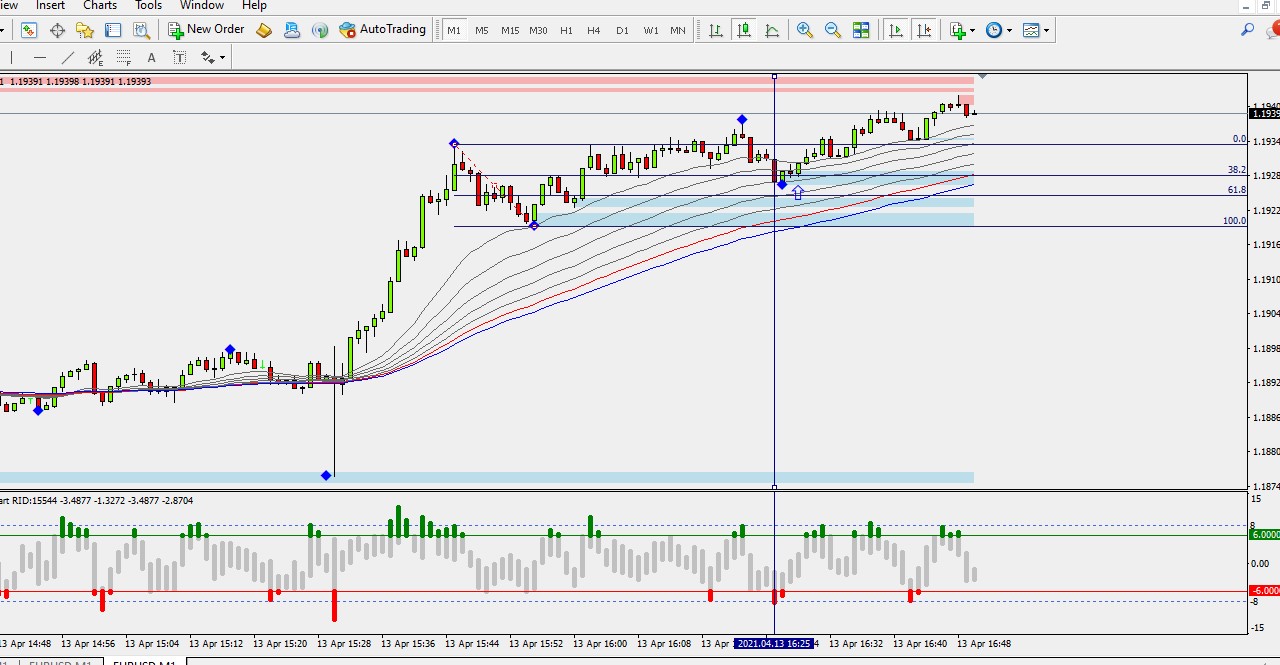Select the candlestick chart type
Image resolution: width=1280 pixels, height=665 pixels.
[744, 30]
